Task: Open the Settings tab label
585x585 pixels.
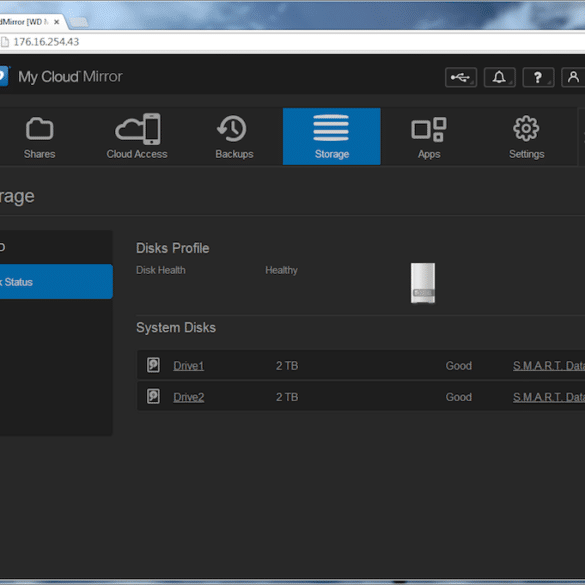Action: point(527,154)
